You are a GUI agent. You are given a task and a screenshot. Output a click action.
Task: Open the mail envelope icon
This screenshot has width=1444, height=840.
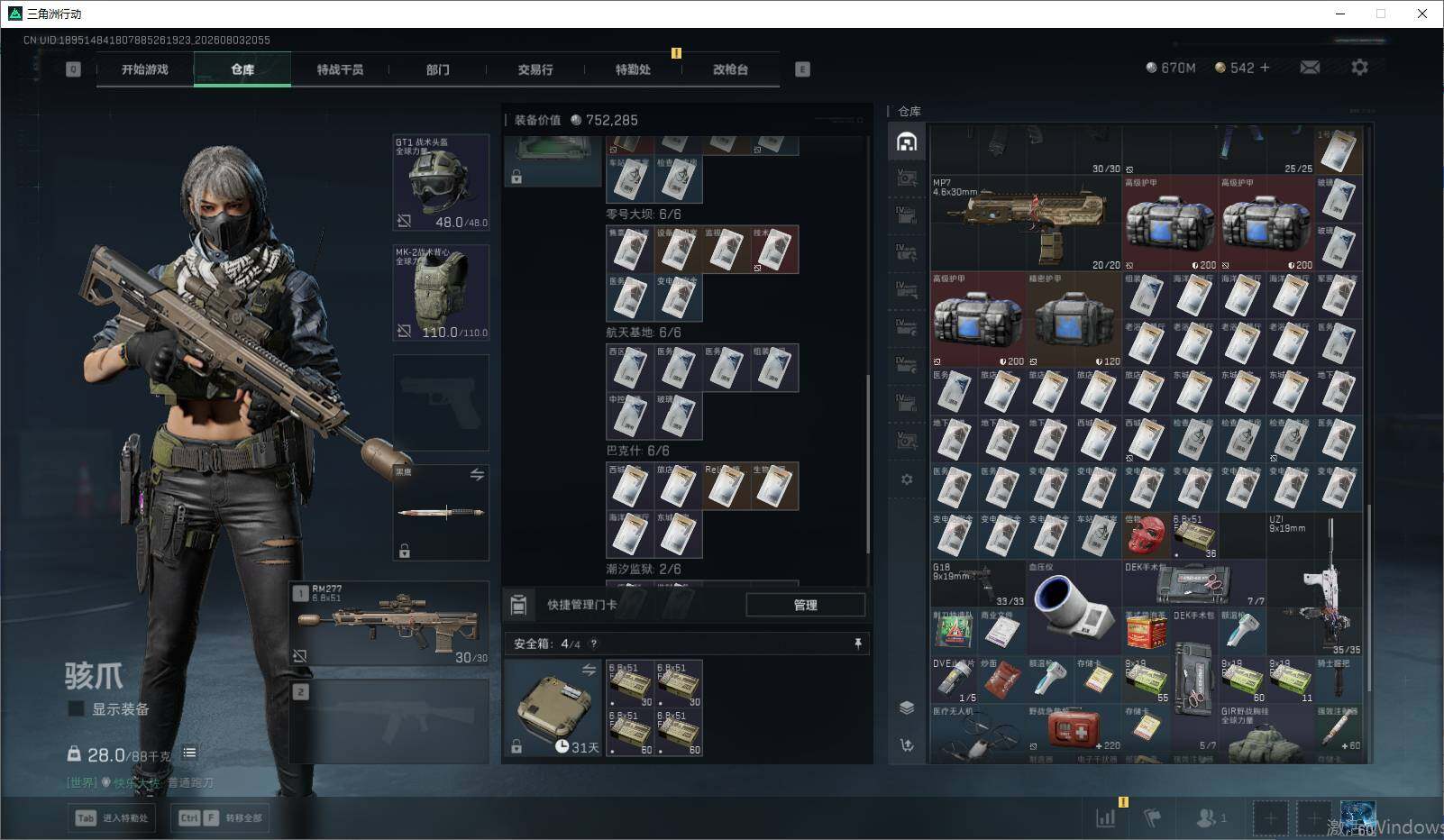(x=1310, y=68)
